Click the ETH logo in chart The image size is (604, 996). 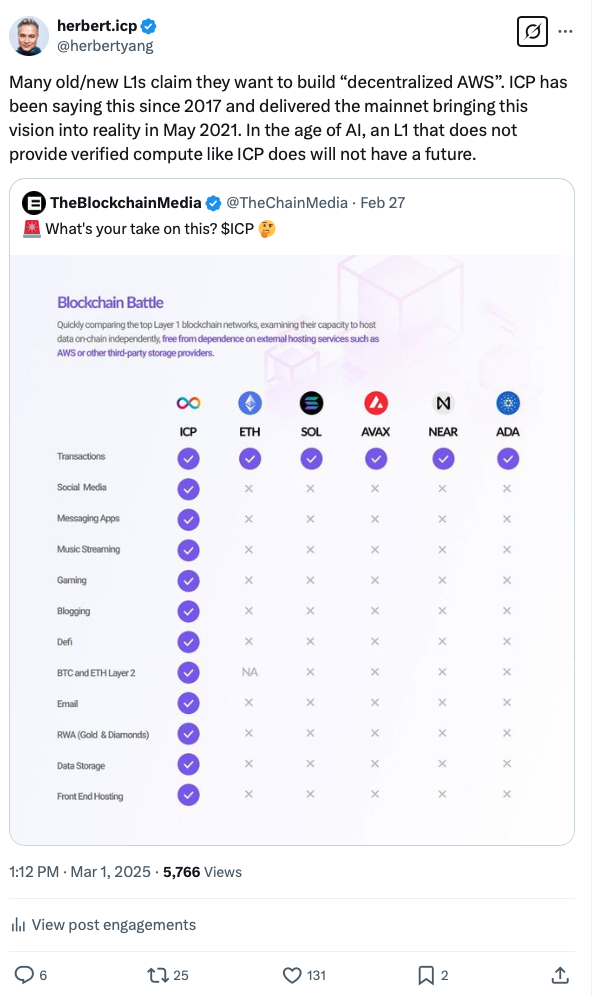250,403
